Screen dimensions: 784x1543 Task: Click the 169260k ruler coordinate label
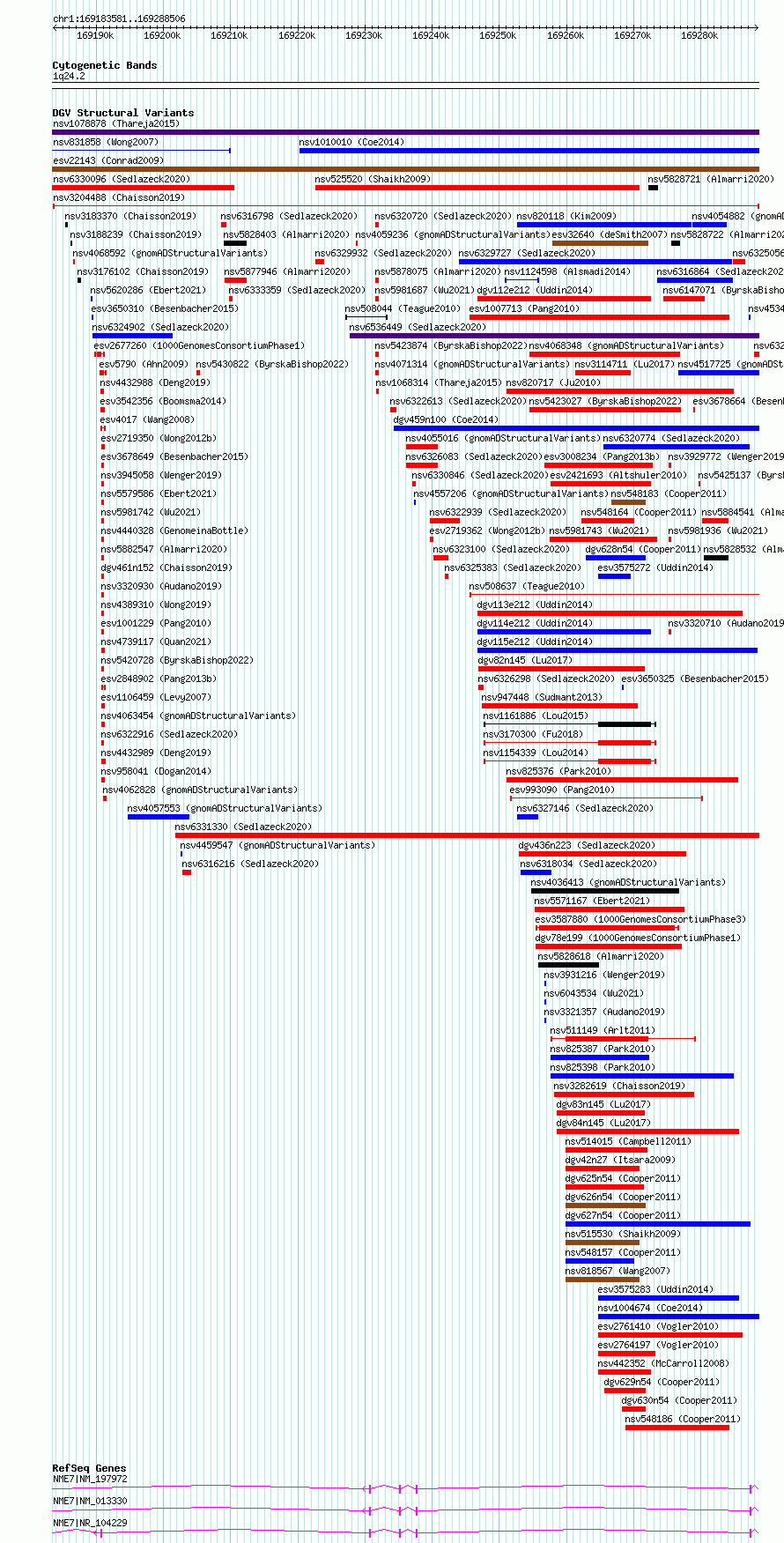[x=566, y=35]
